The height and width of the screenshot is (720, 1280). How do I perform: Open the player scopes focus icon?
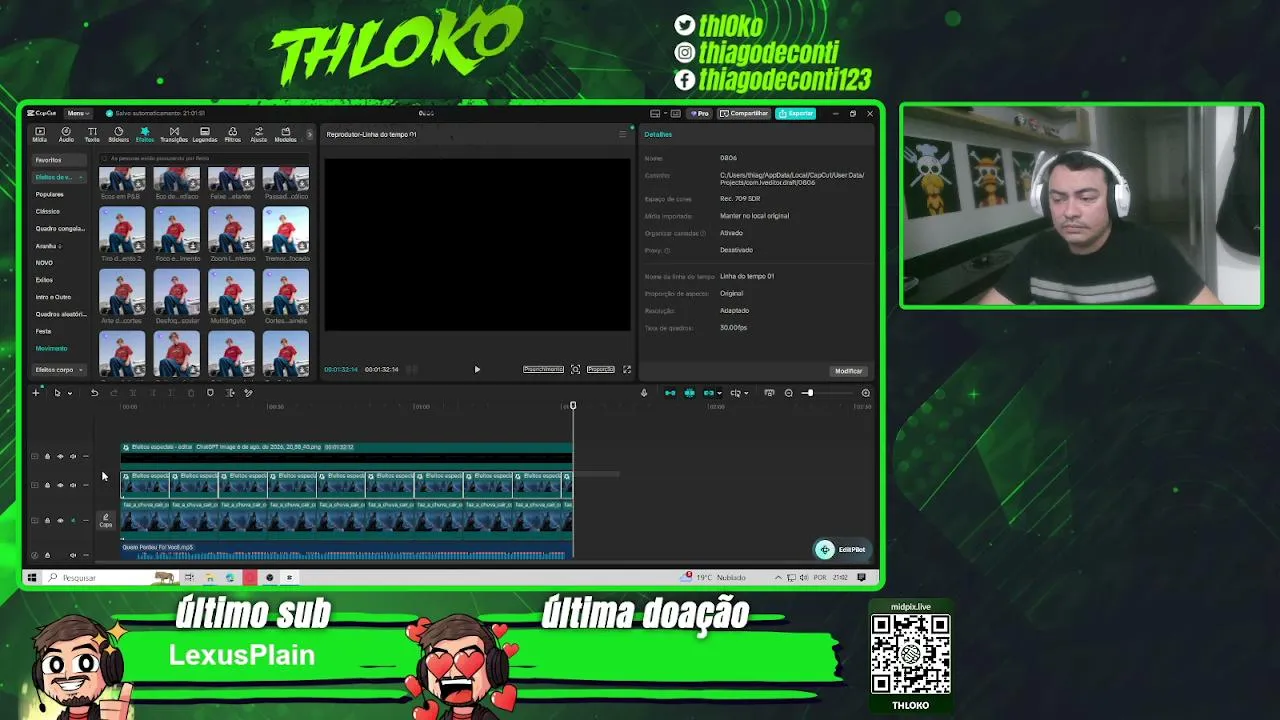point(575,370)
